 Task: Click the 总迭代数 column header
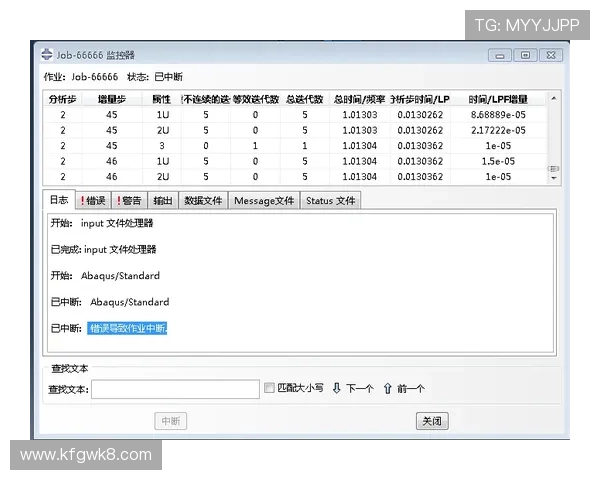pyautogui.click(x=305, y=100)
